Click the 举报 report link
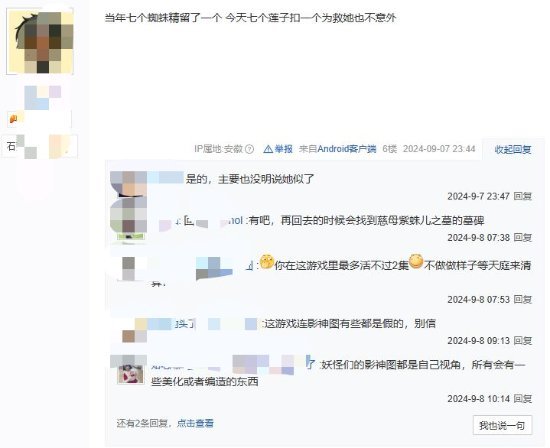550x448 pixels. pyautogui.click(x=283, y=149)
